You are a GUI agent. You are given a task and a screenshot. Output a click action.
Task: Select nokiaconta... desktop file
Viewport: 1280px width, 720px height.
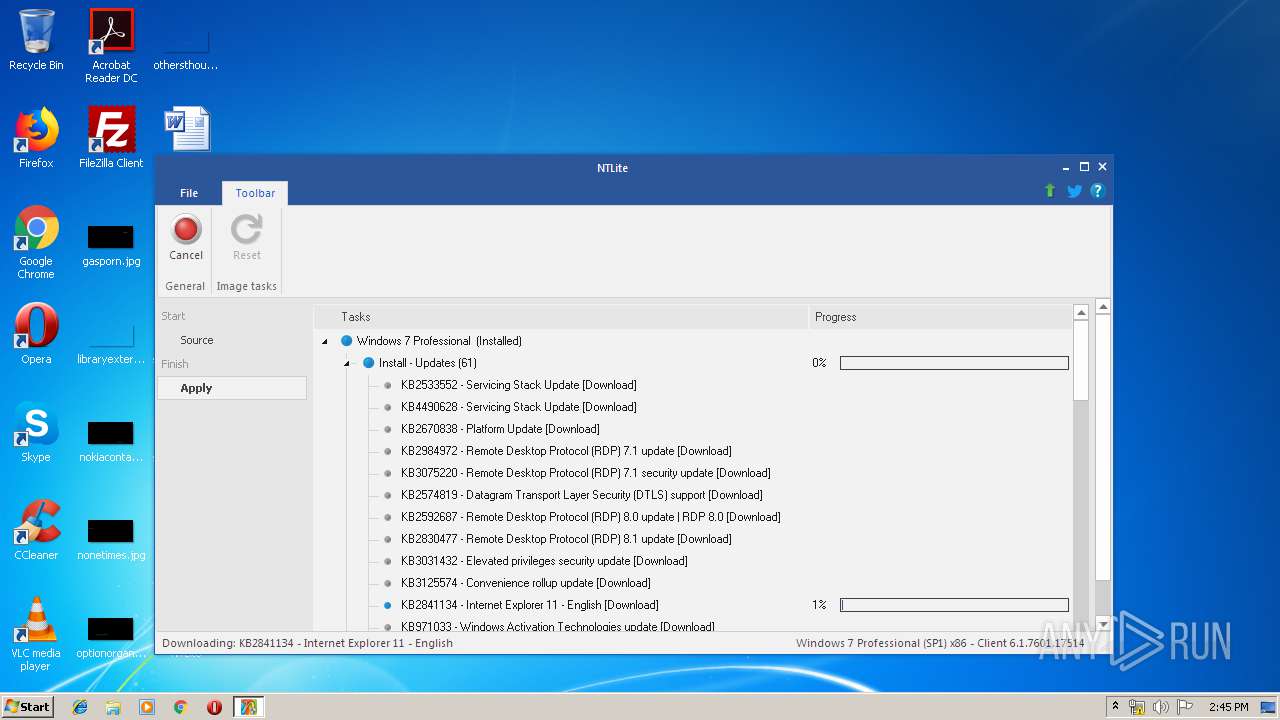[x=111, y=440]
